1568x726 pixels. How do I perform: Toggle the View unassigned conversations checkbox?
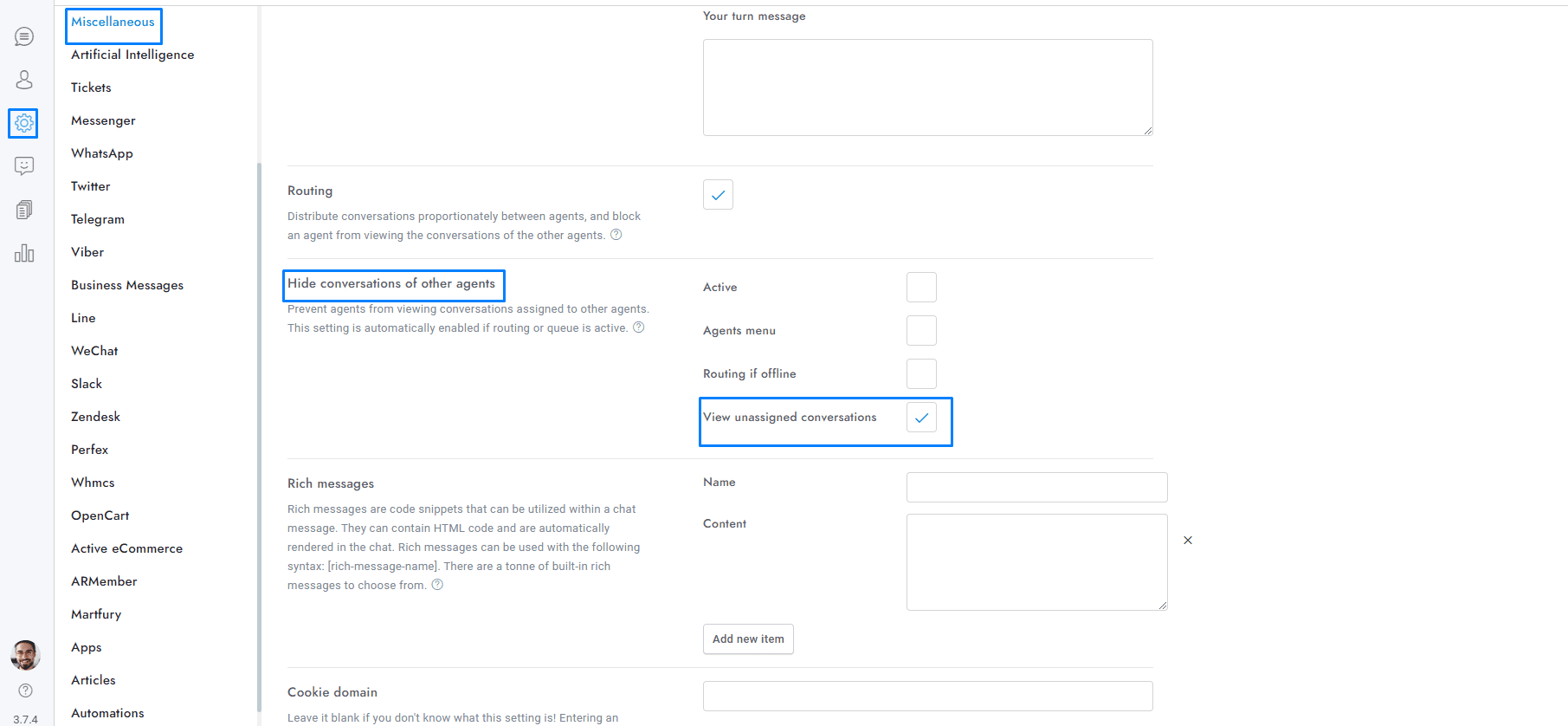(921, 418)
